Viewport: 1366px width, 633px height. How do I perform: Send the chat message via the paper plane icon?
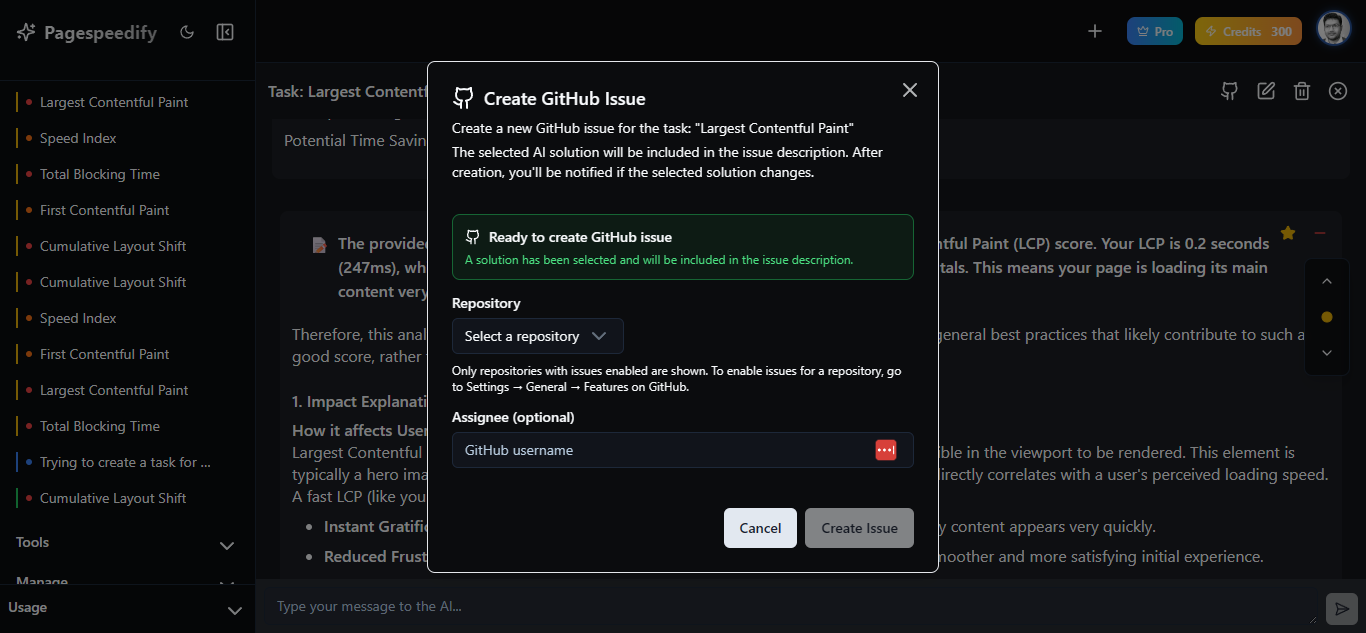(1341, 608)
